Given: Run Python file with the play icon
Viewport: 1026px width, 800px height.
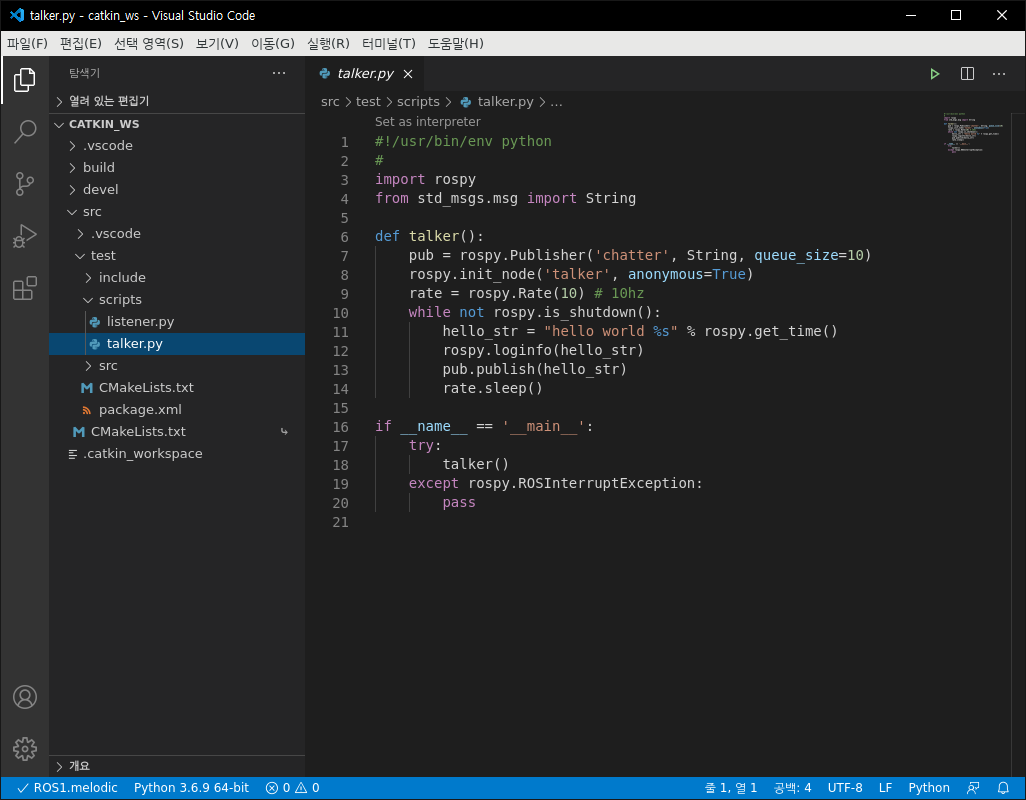Looking at the screenshot, I should coord(934,74).
